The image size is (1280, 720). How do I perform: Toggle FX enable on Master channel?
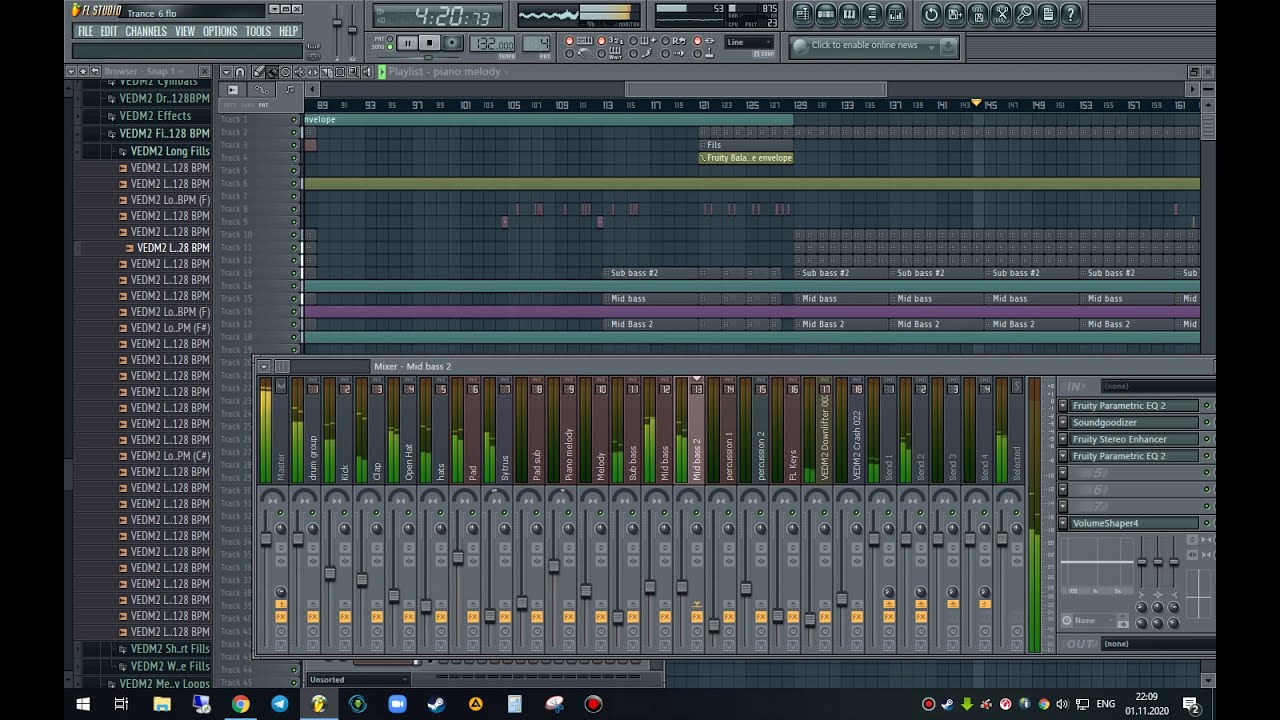click(x=281, y=617)
